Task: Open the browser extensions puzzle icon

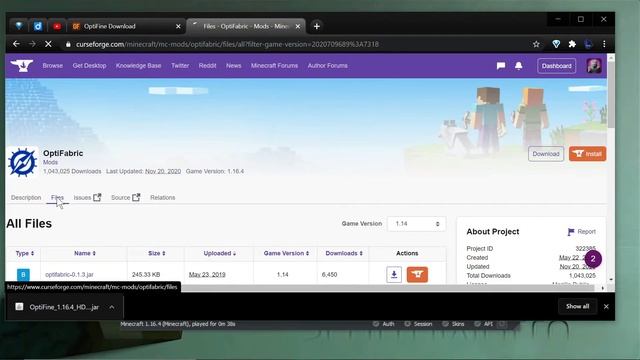Action: 572,44
